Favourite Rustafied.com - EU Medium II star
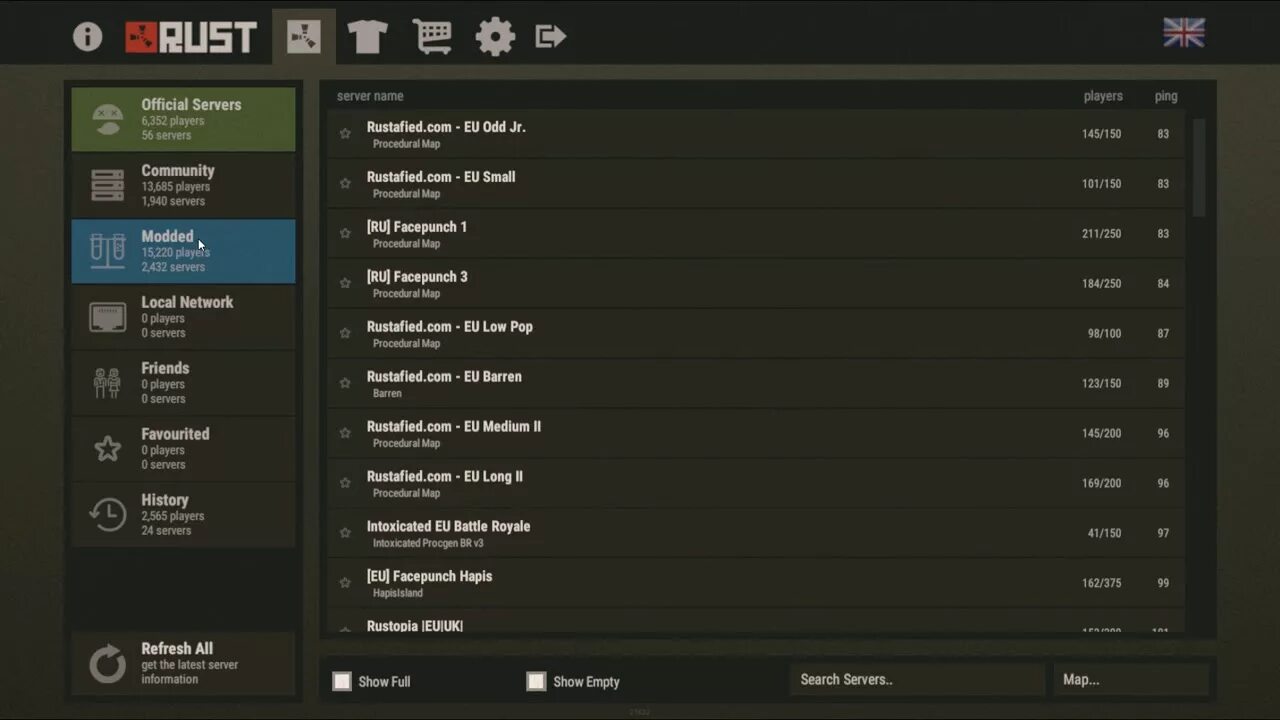Screen dimensions: 1280x720 click(x=345, y=433)
